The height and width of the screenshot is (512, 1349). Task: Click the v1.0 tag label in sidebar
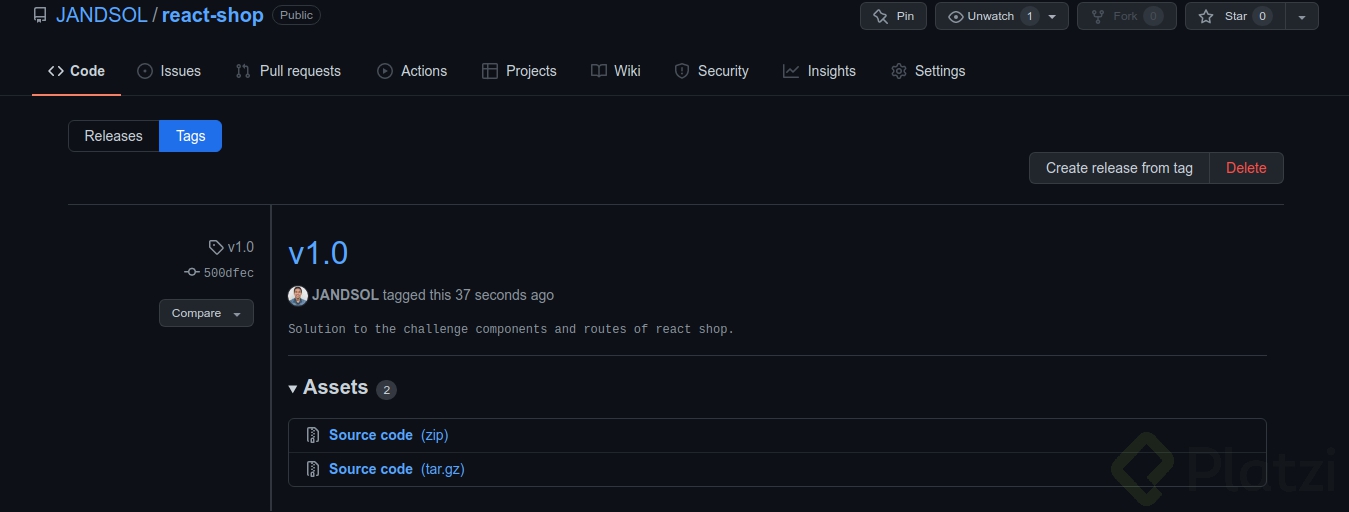[x=231, y=247]
